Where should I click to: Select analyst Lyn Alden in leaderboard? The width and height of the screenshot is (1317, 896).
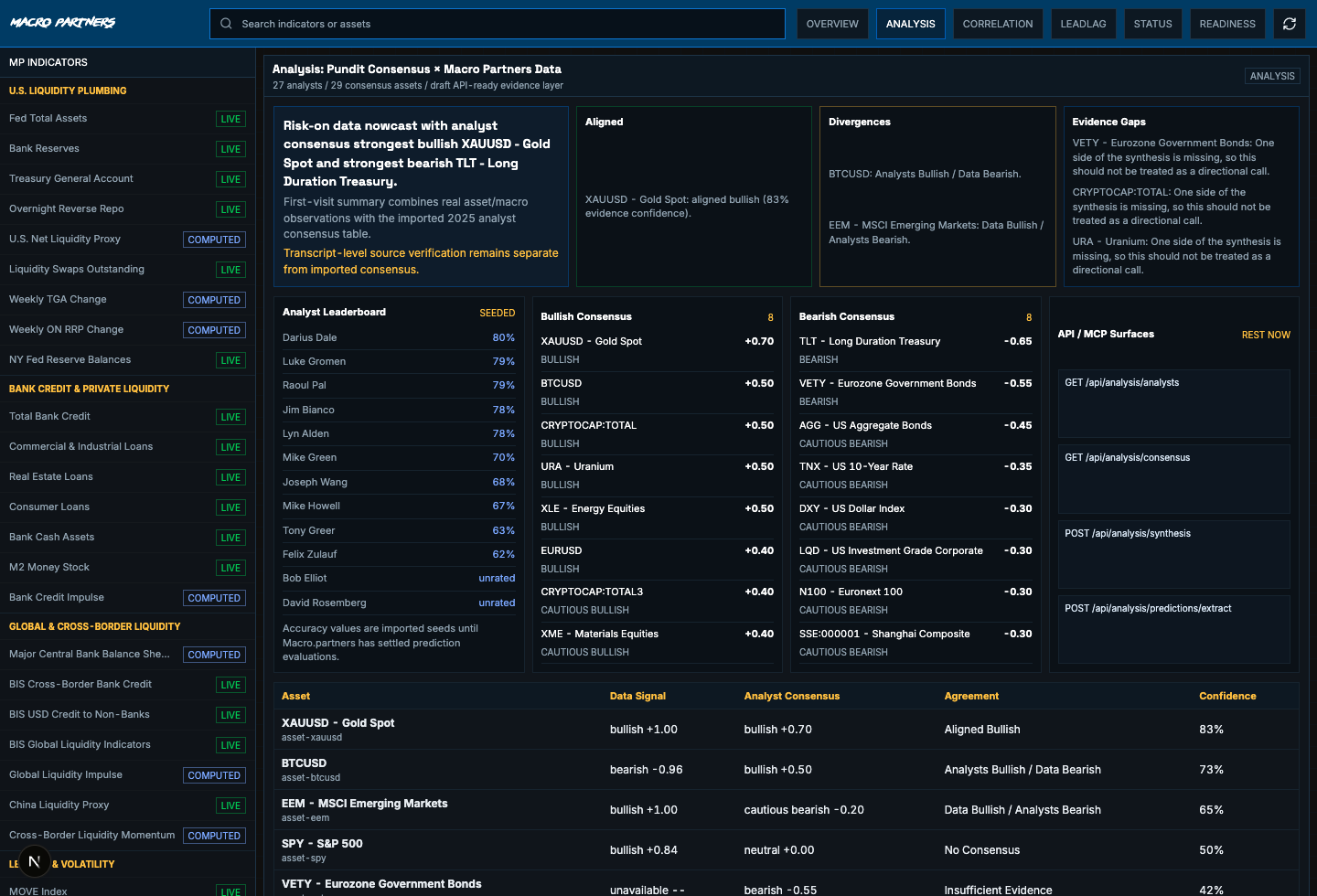pyautogui.click(x=399, y=433)
